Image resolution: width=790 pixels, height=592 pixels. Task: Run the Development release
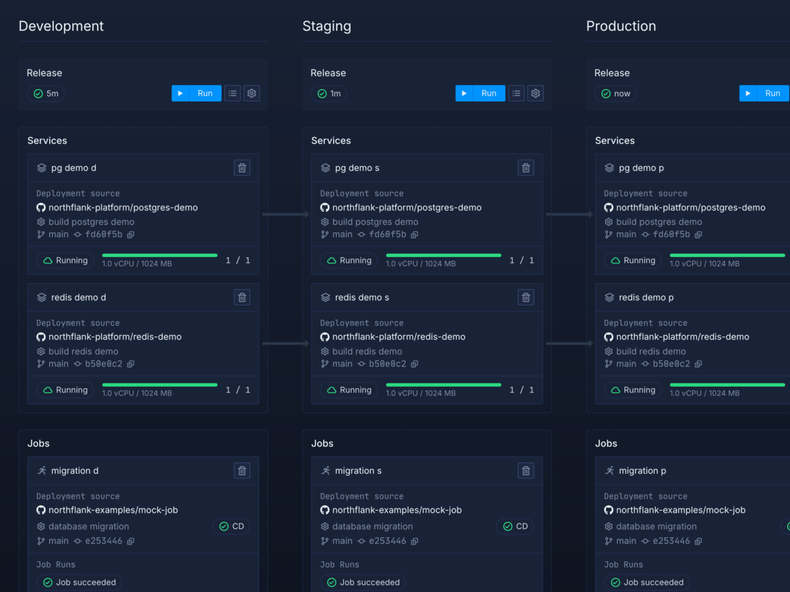(196, 93)
